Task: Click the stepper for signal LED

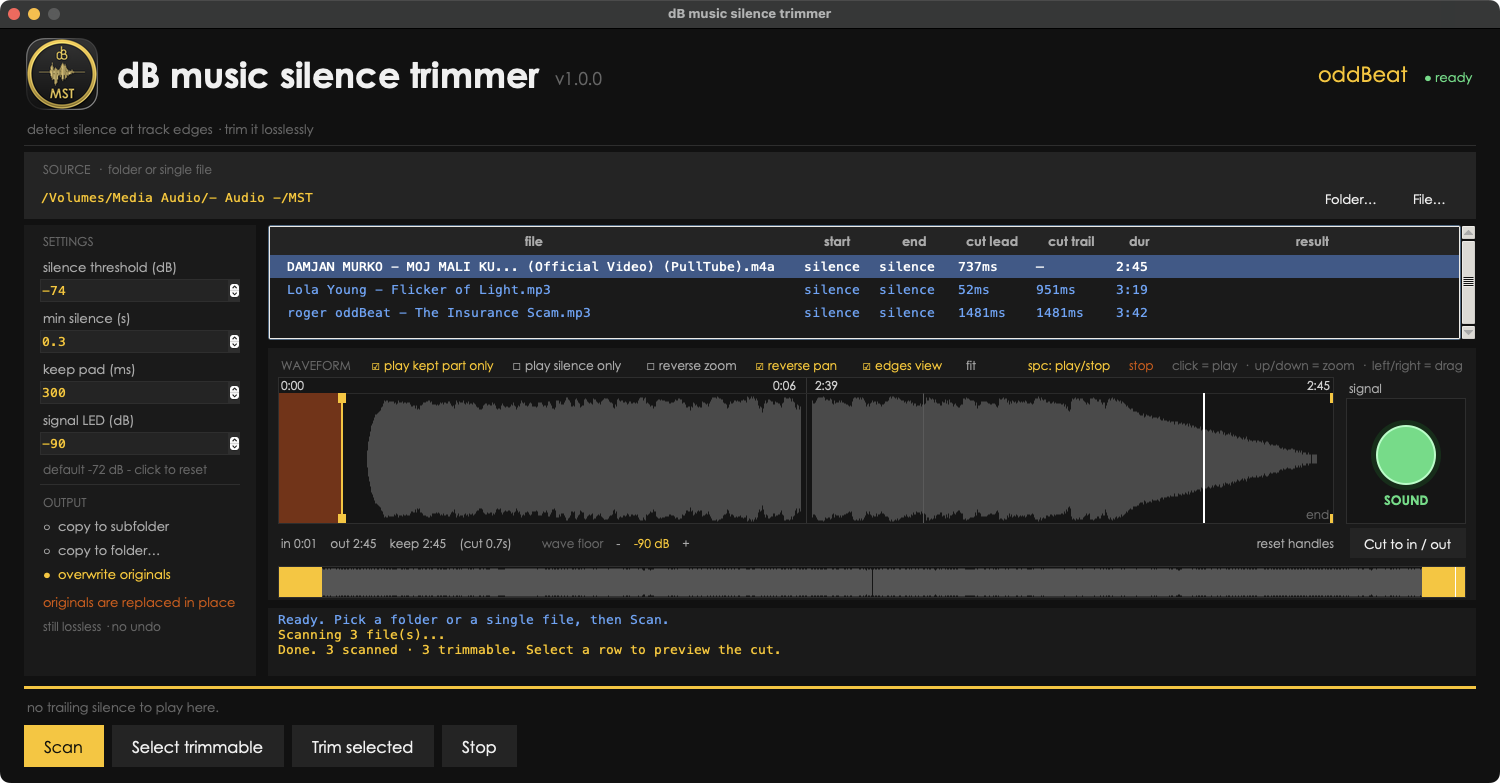Action: [x=234, y=444]
